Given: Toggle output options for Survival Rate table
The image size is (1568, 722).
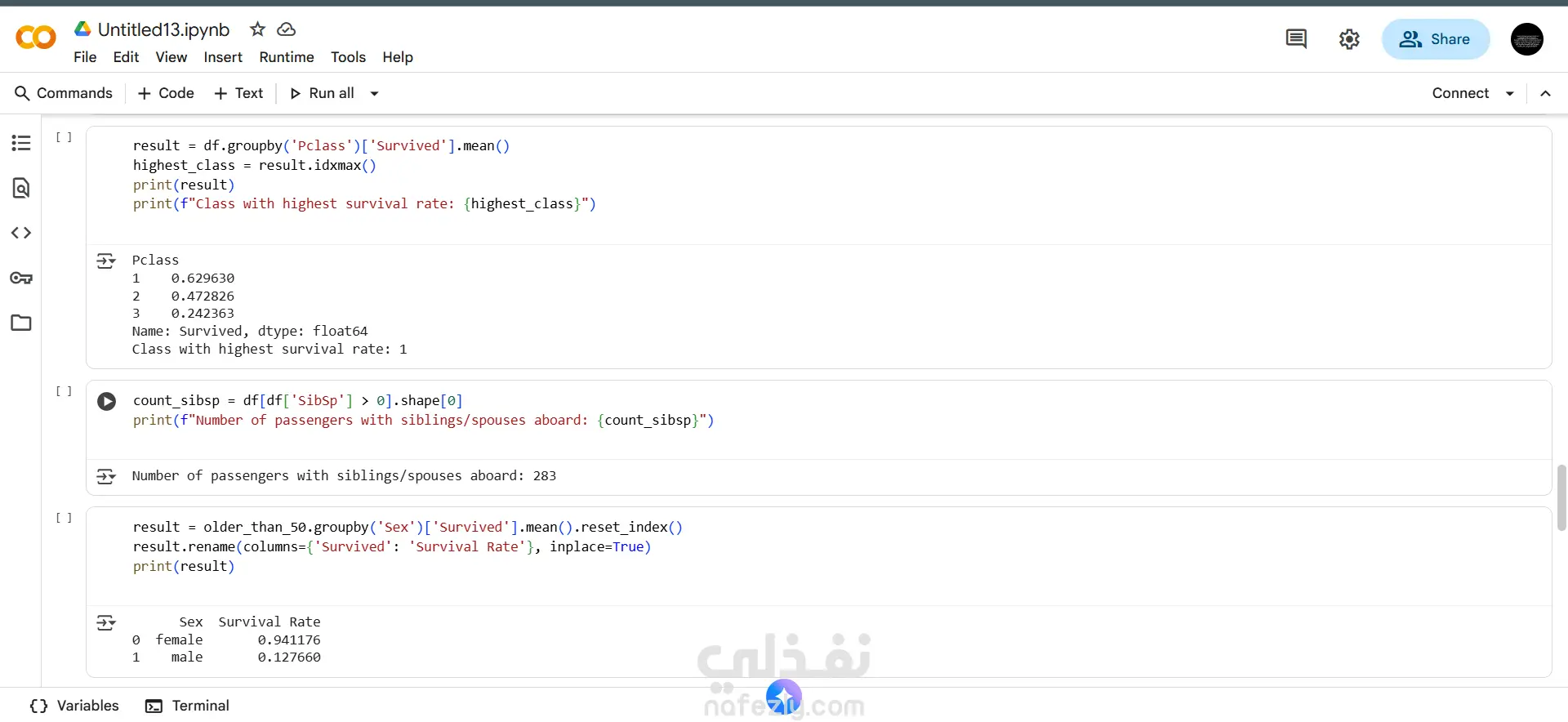Looking at the screenshot, I should click(x=106, y=622).
